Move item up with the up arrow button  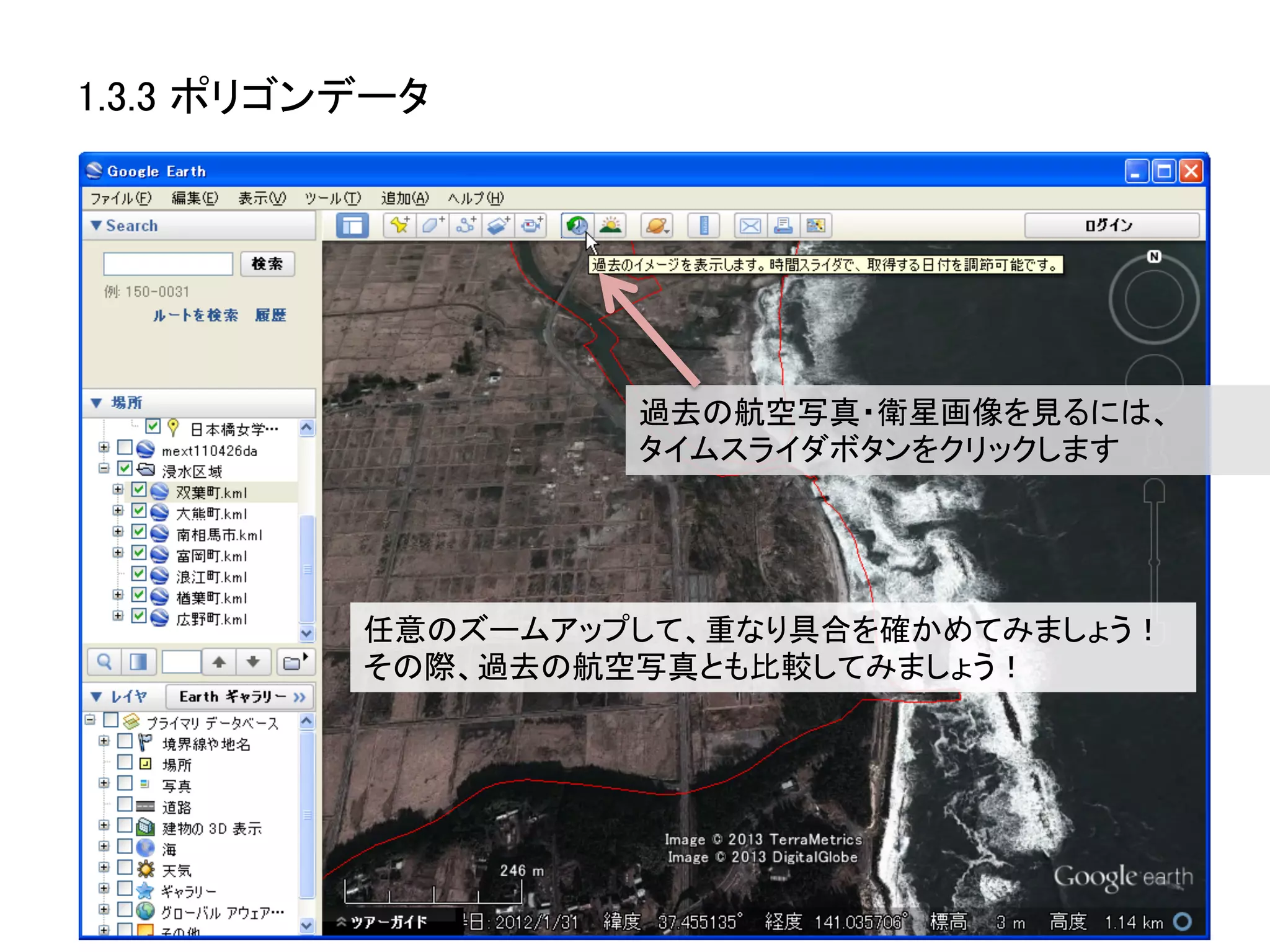[219, 662]
